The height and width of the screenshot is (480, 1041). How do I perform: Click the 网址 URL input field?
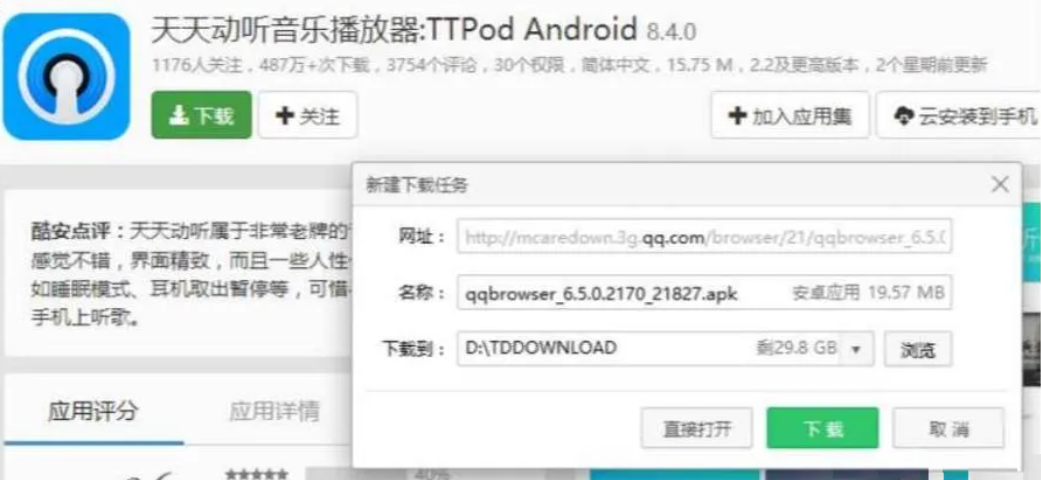pyautogui.click(x=704, y=236)
